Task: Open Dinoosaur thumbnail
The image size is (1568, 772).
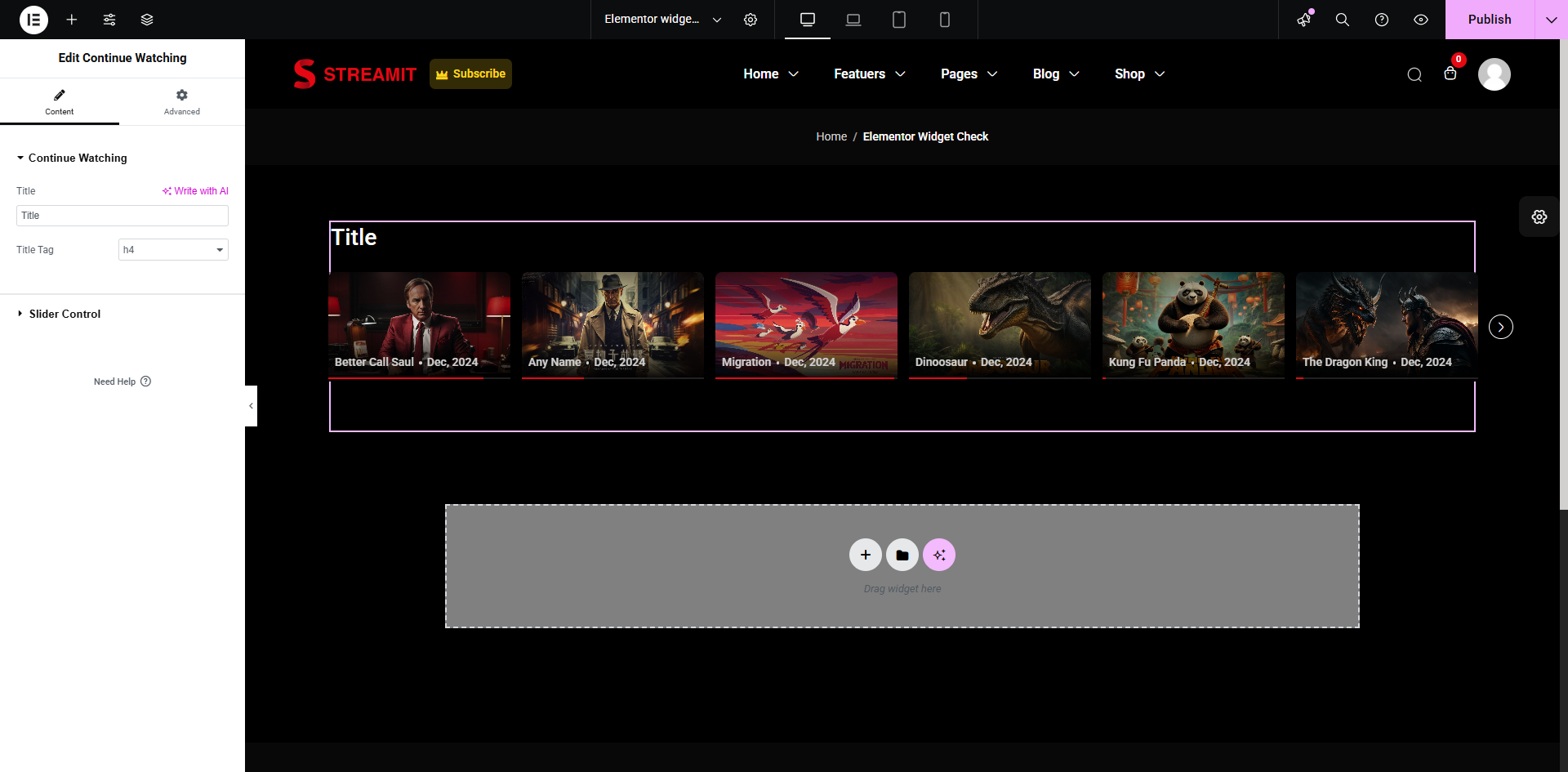Action: 1000,324
